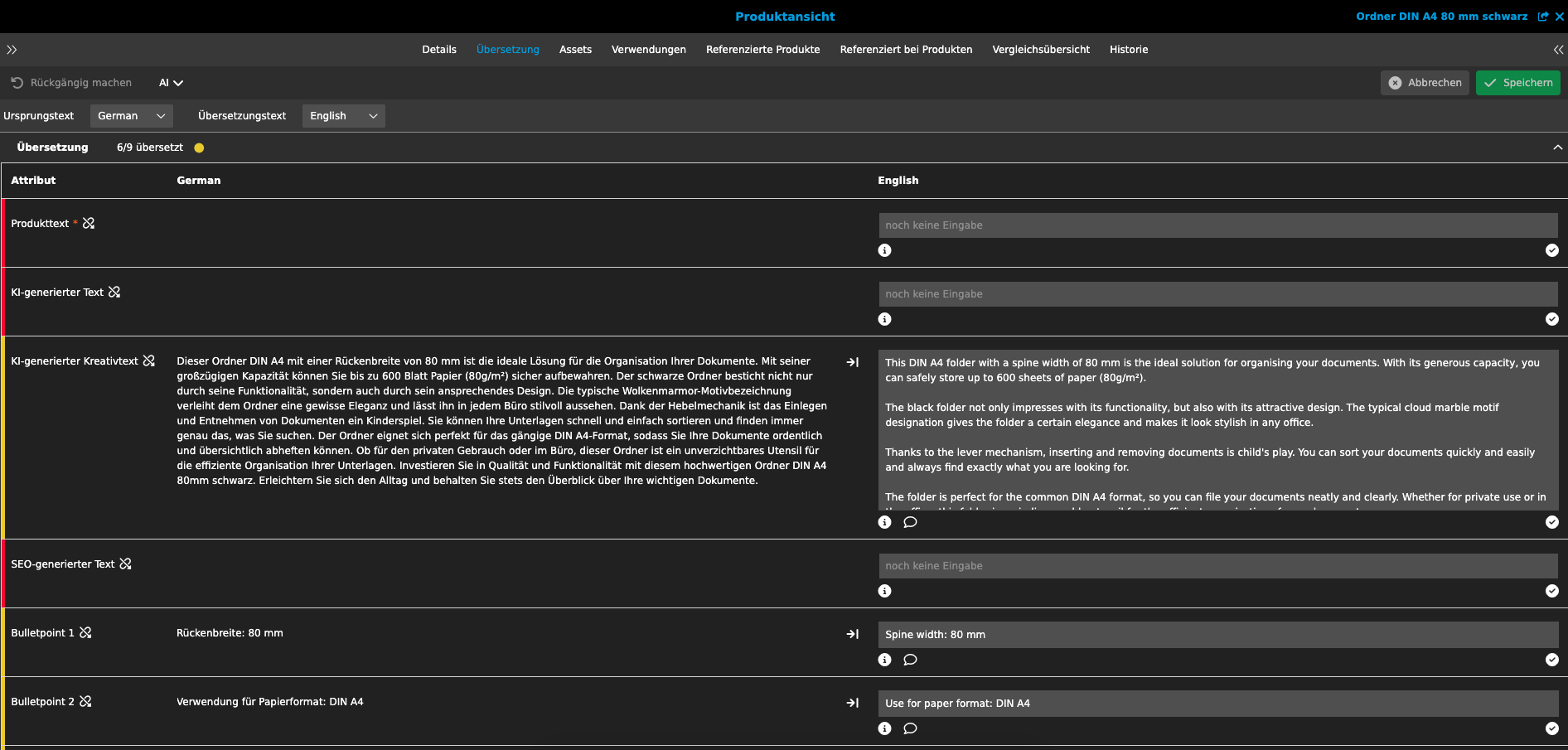
Task: Click the yellow translation progress indicator
Action: click(199, 147)
